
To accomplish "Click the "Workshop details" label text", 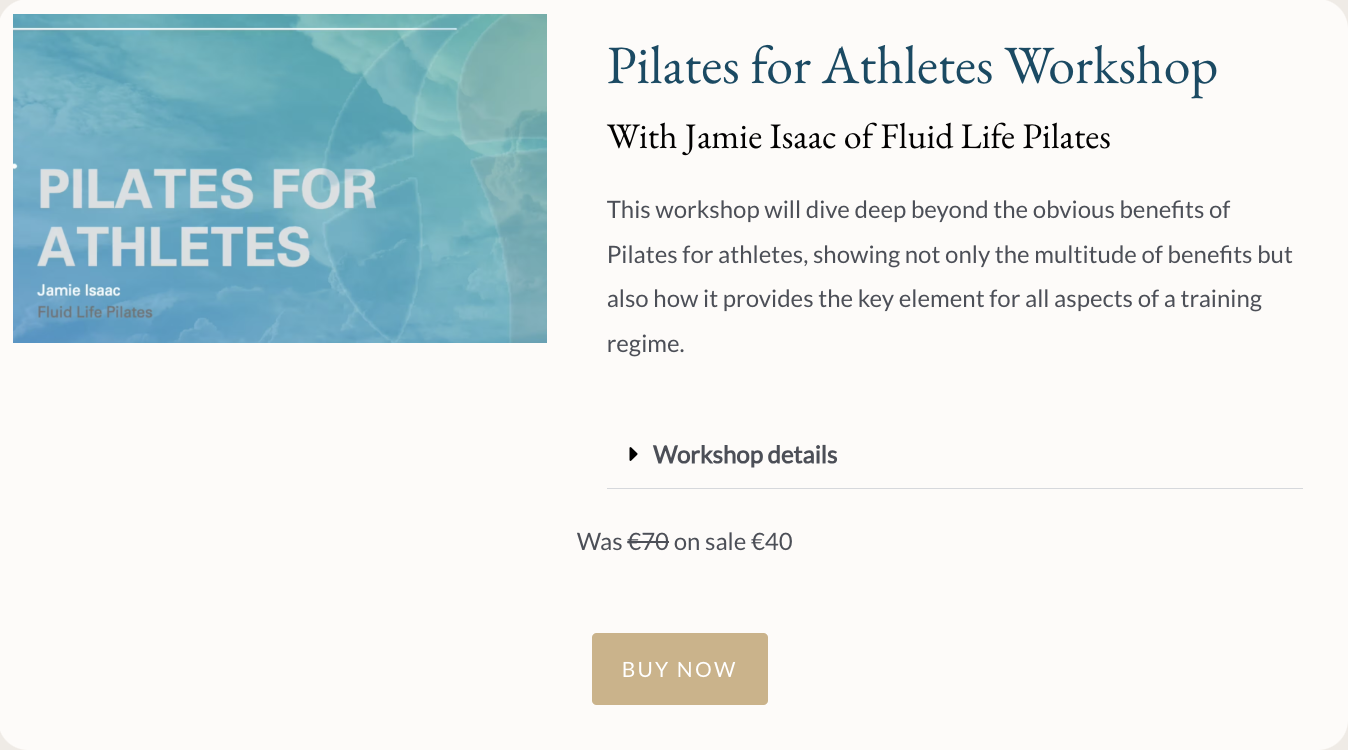I will 745,455.
